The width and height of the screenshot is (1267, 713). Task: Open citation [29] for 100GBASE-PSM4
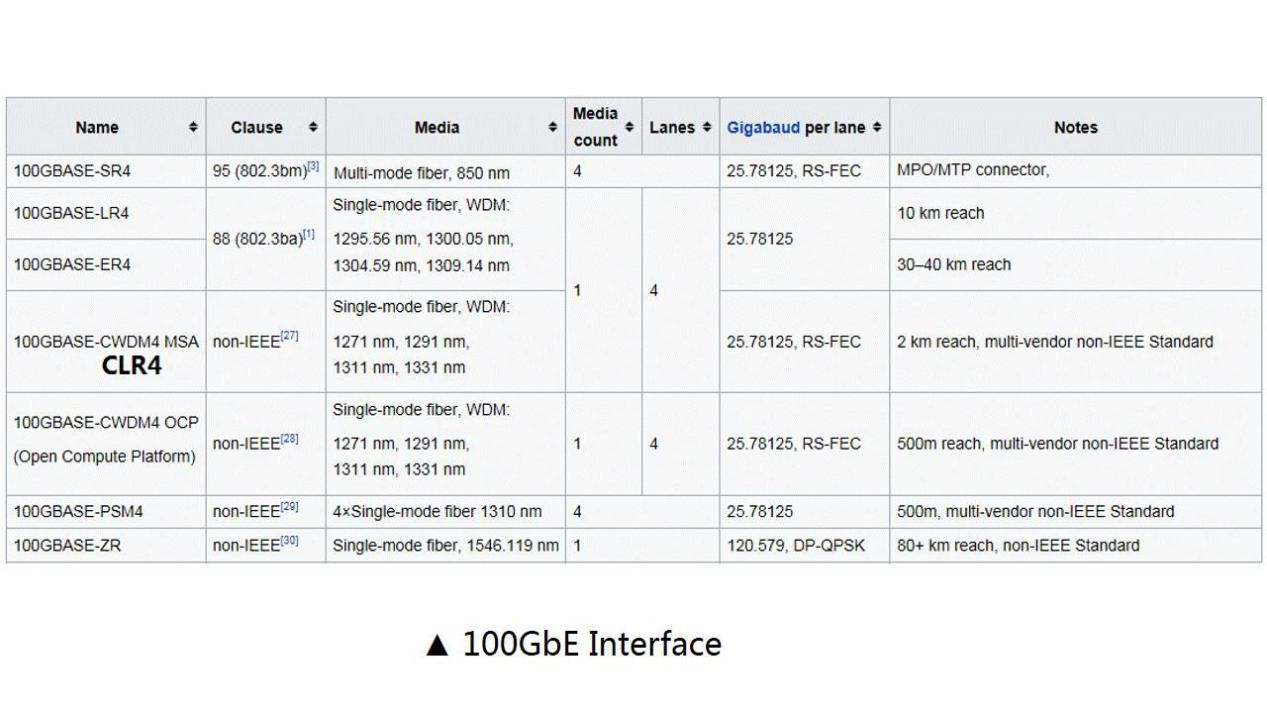click(x=289, y=507)
